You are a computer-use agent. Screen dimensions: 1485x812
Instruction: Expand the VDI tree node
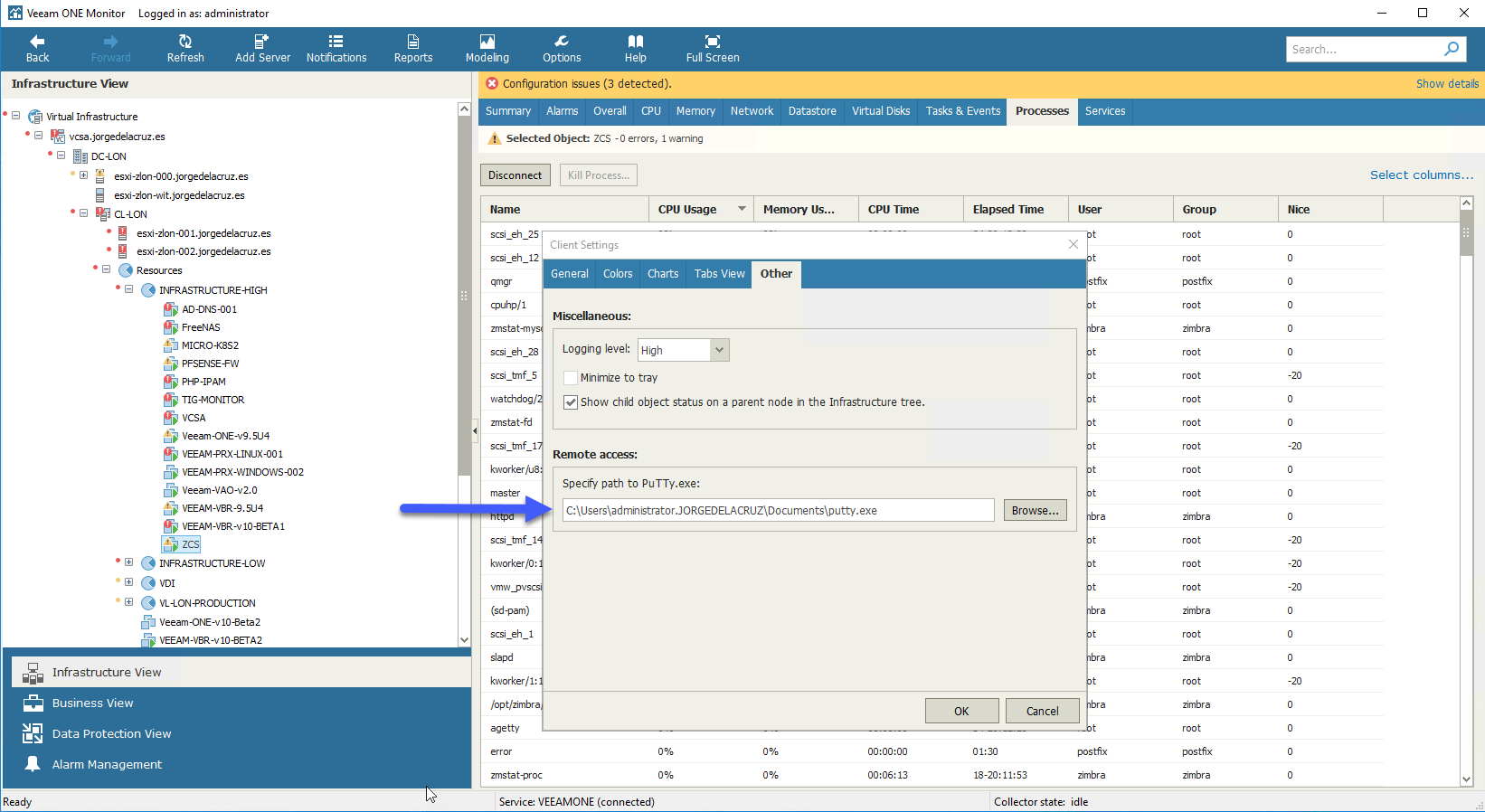click(129, 582)
